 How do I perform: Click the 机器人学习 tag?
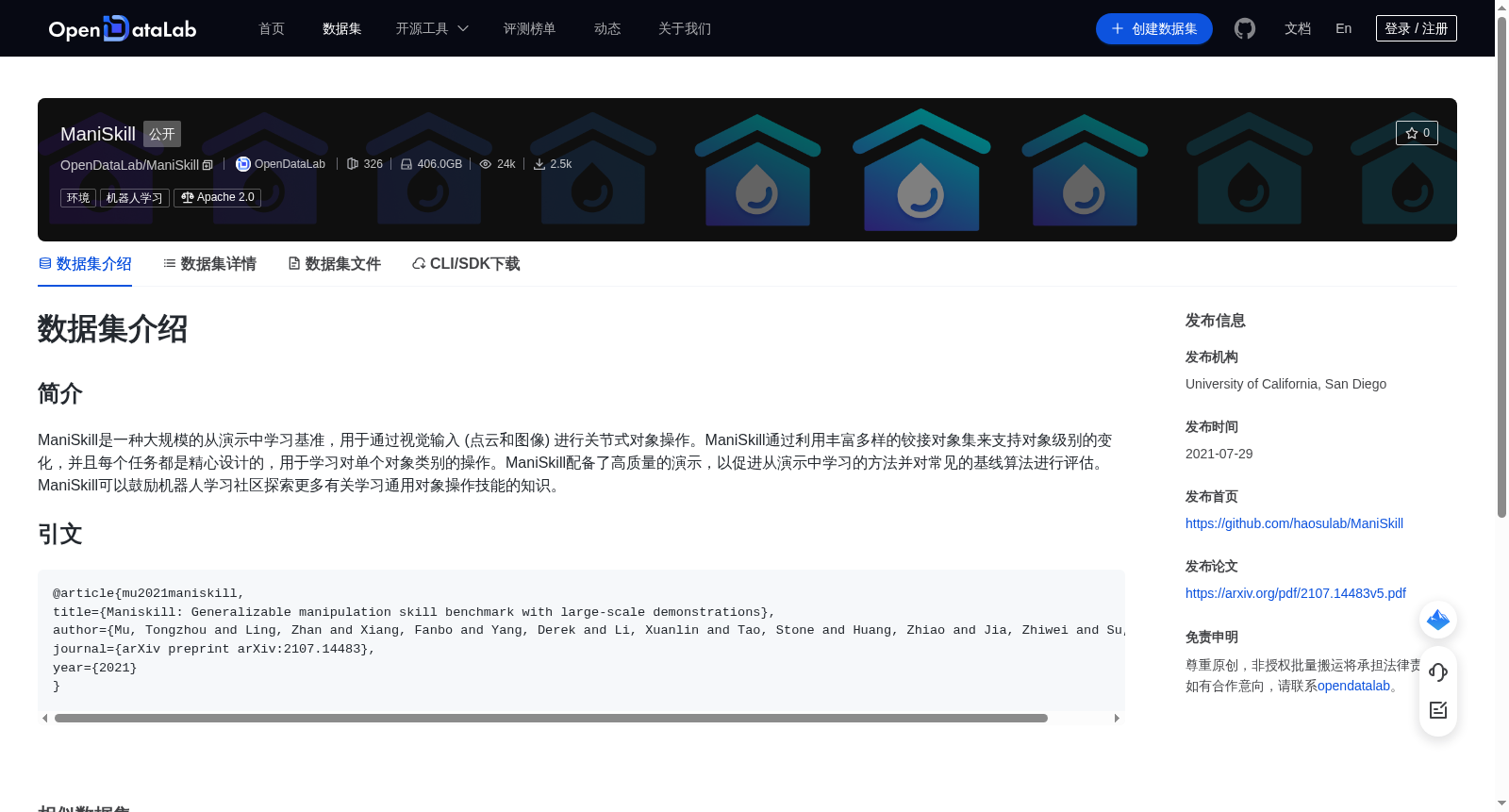point(135,198)
